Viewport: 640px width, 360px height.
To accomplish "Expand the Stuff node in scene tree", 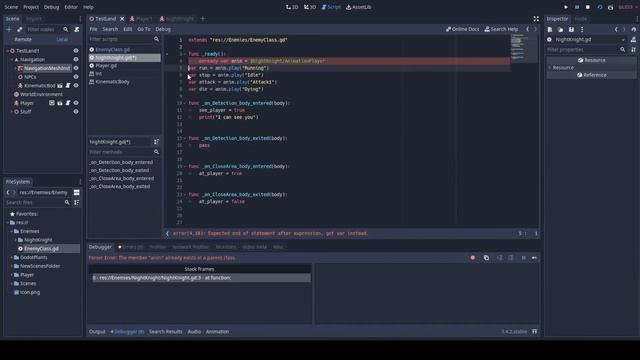I will point(12,111).
